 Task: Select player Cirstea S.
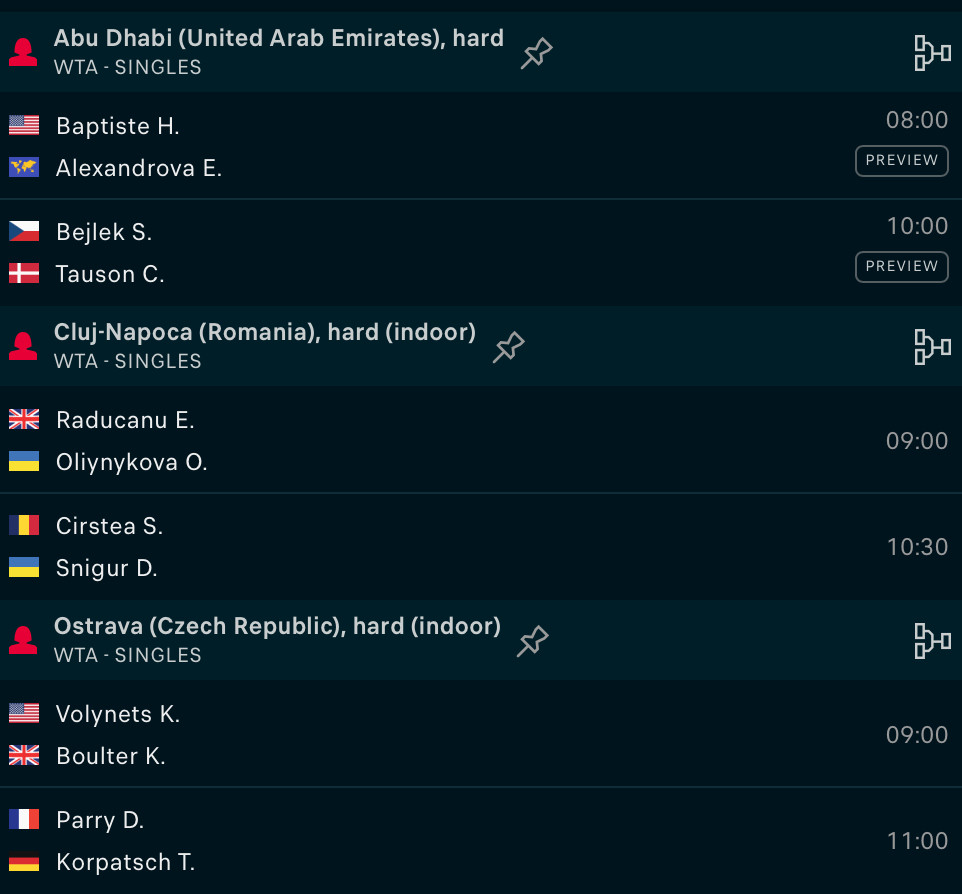(x=109, y=526)
